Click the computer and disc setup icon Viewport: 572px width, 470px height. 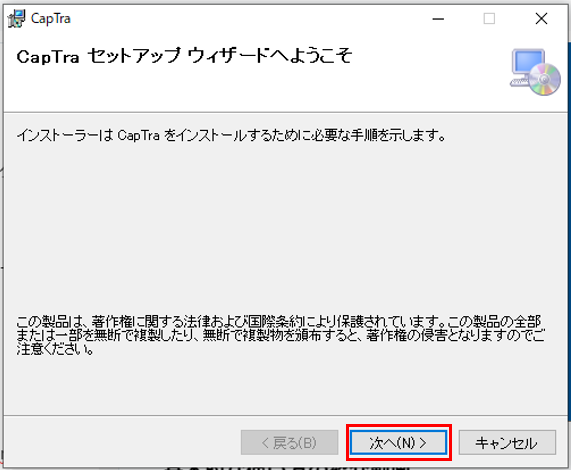point(535,72)
